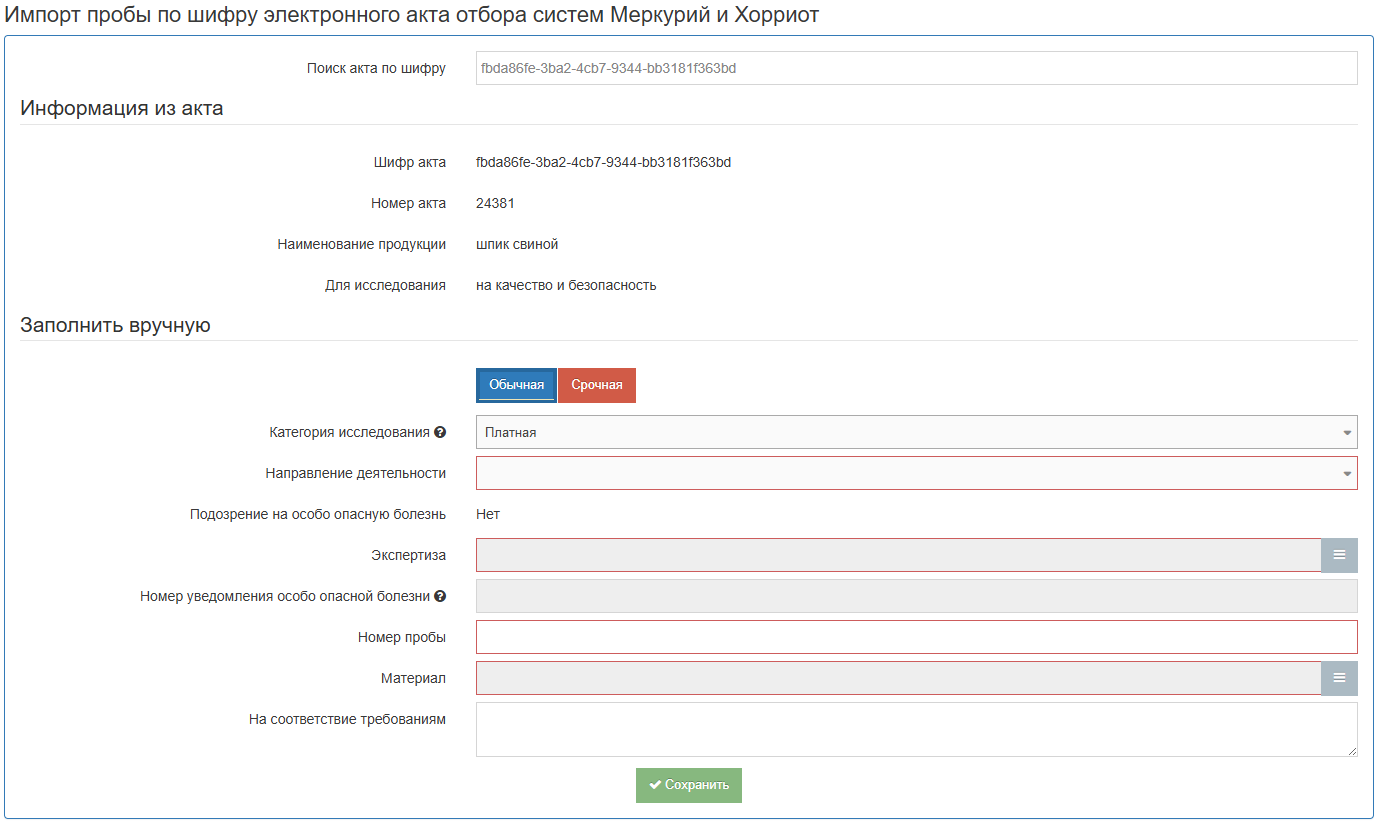Image resolution: width=1375 pixels, height=822 pixels.
Task: Click into the Номер пробы input
Action: tap(916, 637)
